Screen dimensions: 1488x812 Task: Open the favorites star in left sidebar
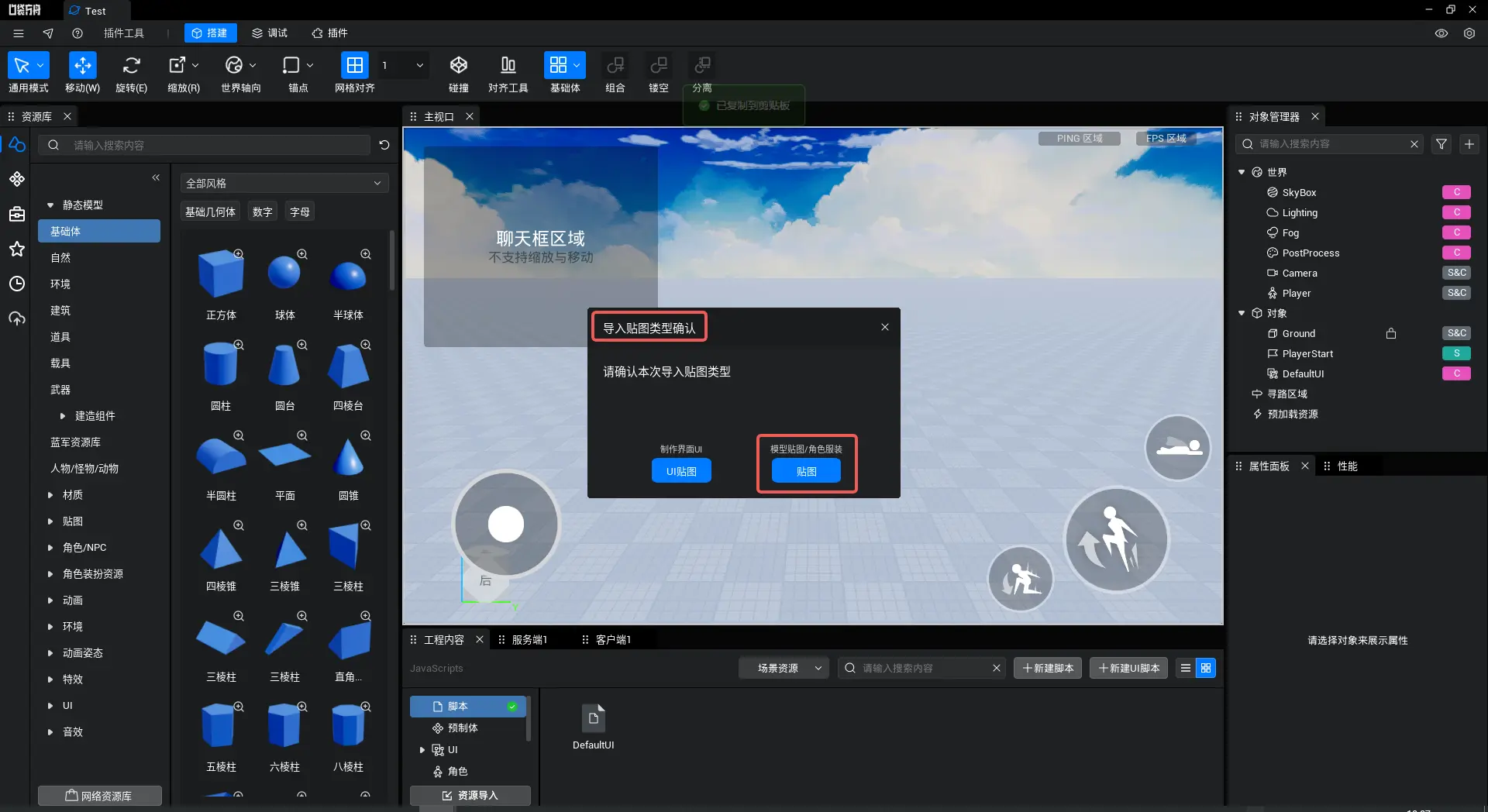17,249
